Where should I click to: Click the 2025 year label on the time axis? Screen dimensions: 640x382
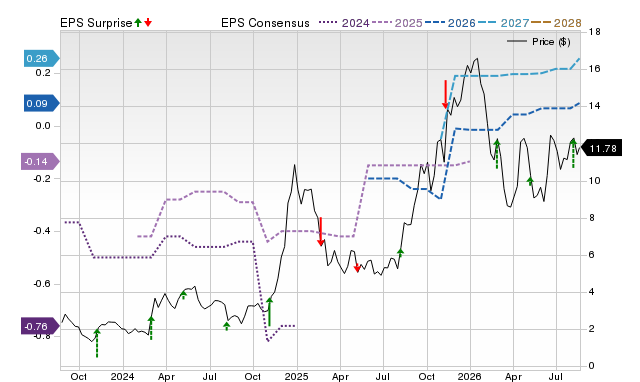[x=296, y=376]
